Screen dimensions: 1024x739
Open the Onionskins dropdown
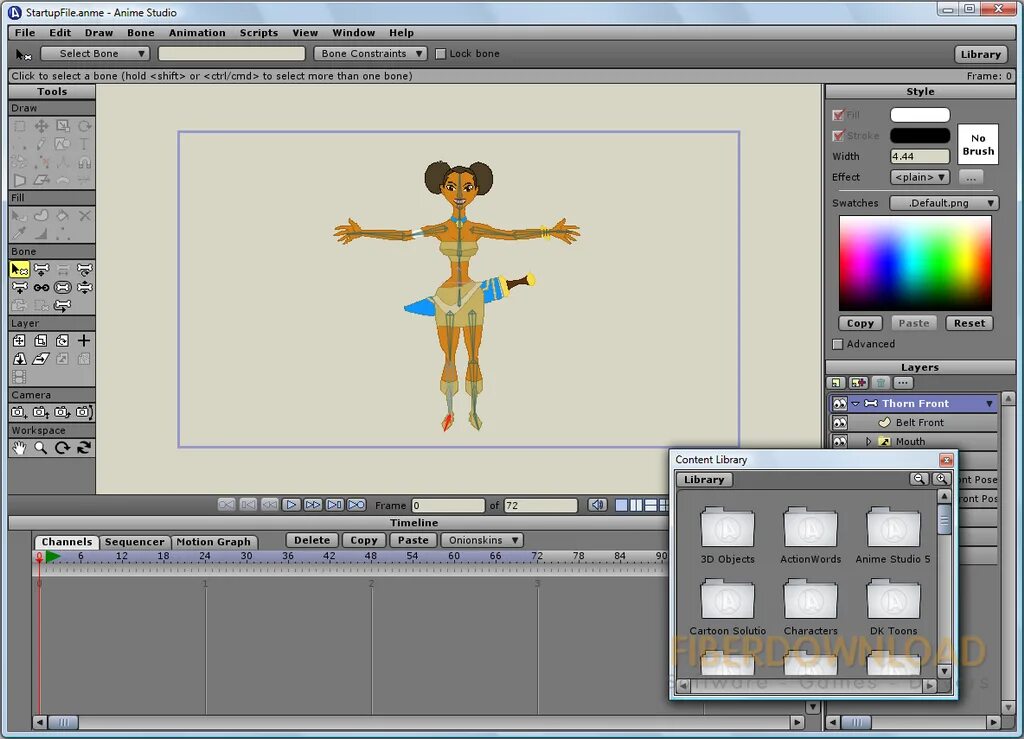pyautogui.click(x=483, y=540)
